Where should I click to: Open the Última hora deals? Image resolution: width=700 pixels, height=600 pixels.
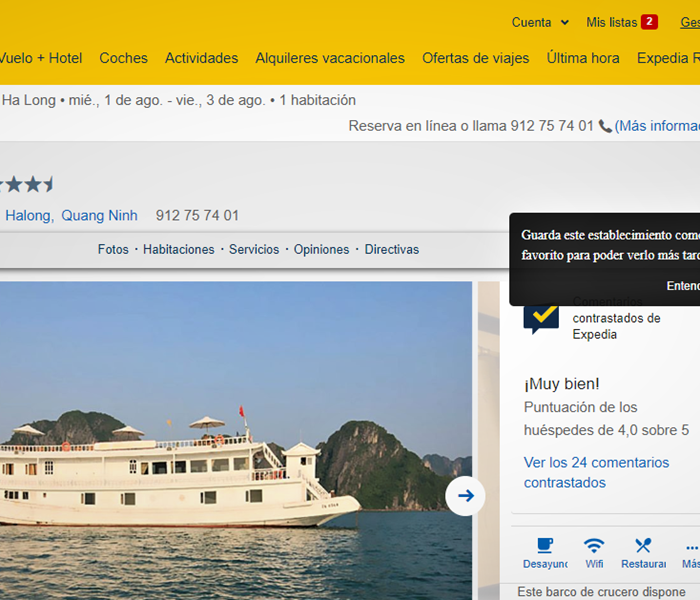583,58
